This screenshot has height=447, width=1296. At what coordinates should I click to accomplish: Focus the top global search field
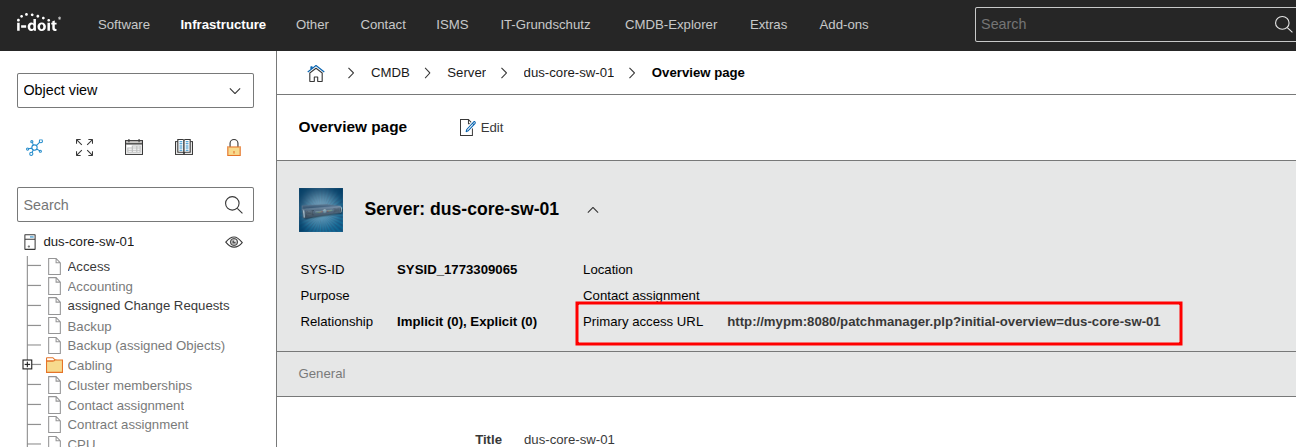(x=1124, y=24)
